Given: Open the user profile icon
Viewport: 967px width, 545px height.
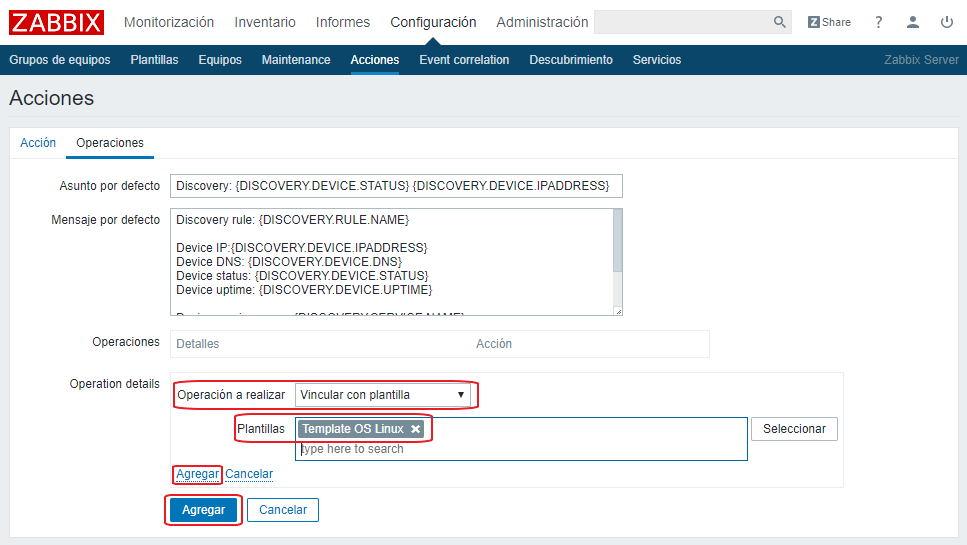Looking at the screenshot, I should [913, 22].
